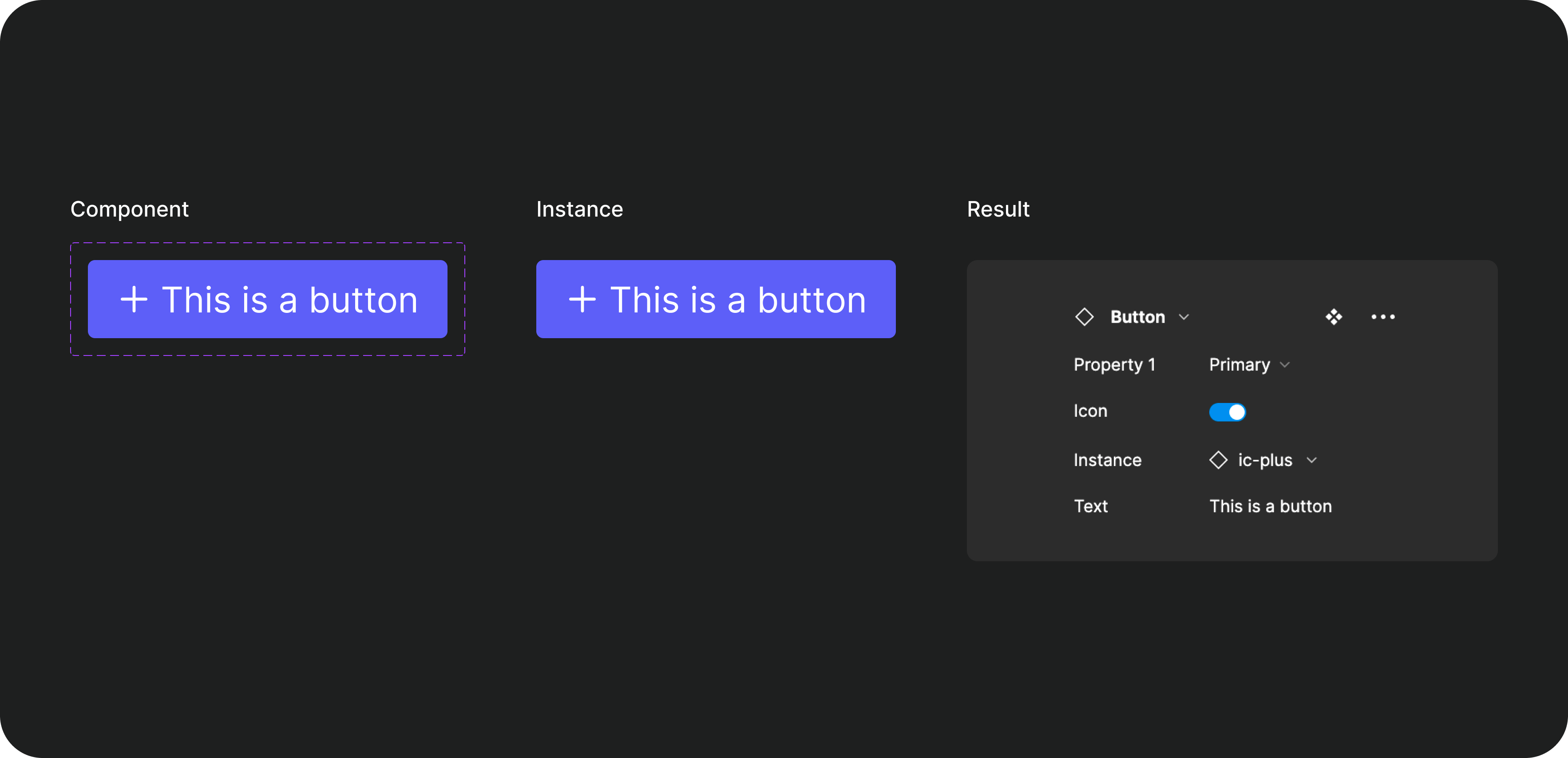This screenshot has height=758, width=1568.
Task: Click the component diamond icon next to Button
Action: click(1084, 317)
